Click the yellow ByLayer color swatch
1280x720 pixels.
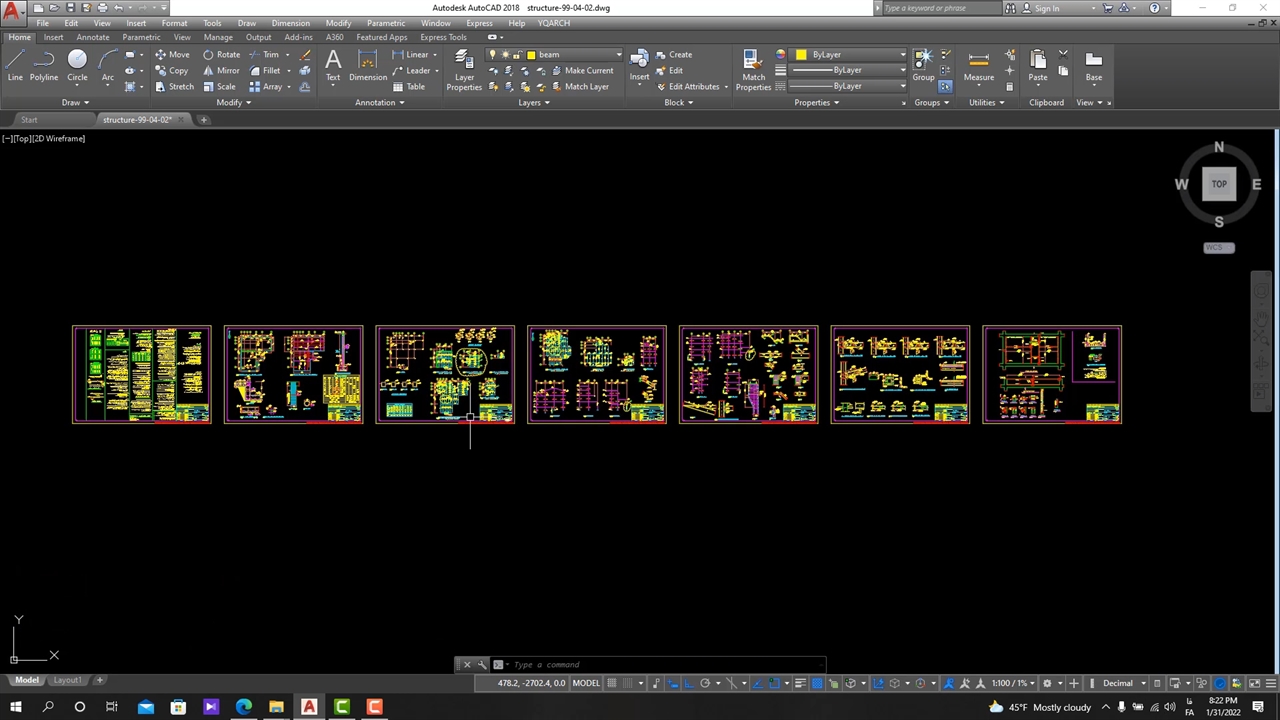pos(801,55)
